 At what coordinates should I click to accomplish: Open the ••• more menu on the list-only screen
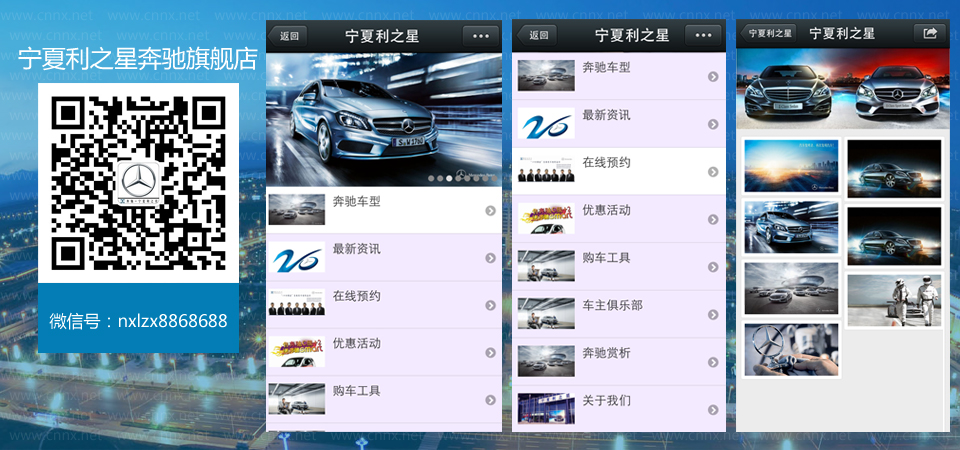pyautogui.click(x=703, y=36)
